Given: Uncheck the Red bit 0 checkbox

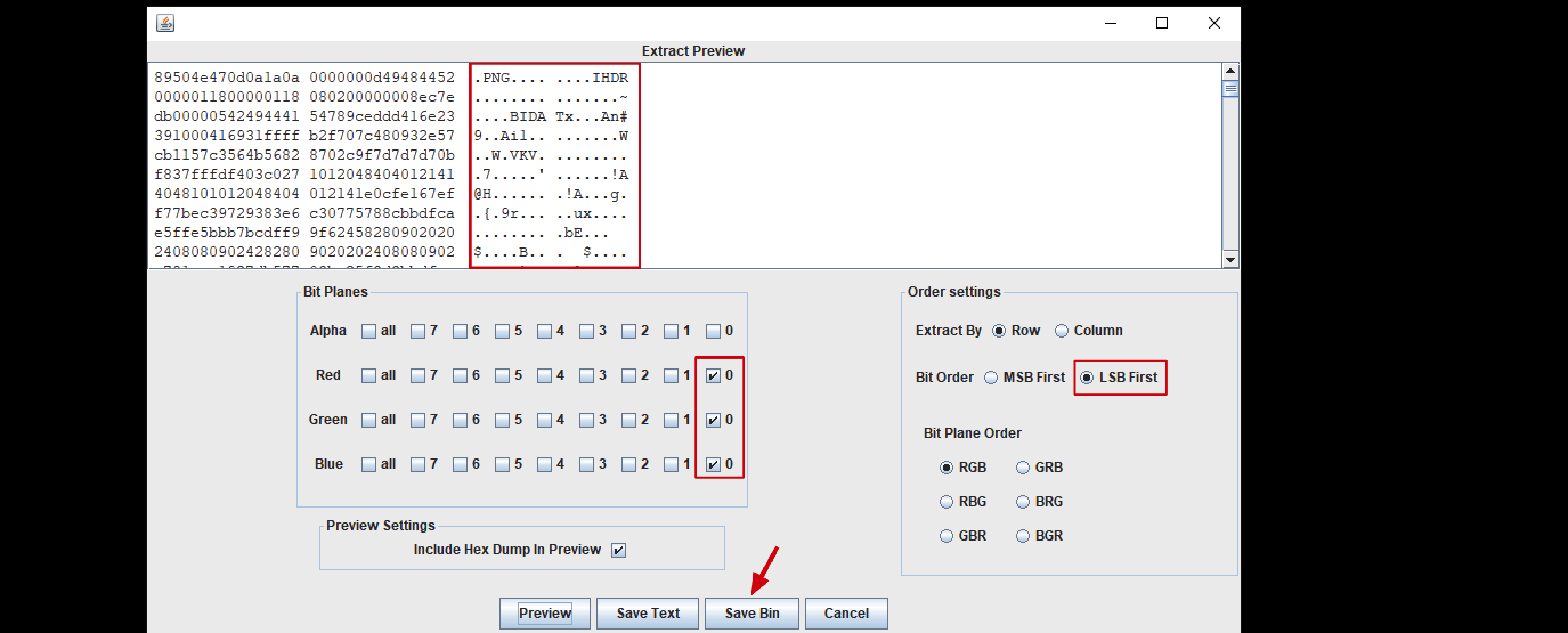Looking at the screenshot, I should [713, 376].
